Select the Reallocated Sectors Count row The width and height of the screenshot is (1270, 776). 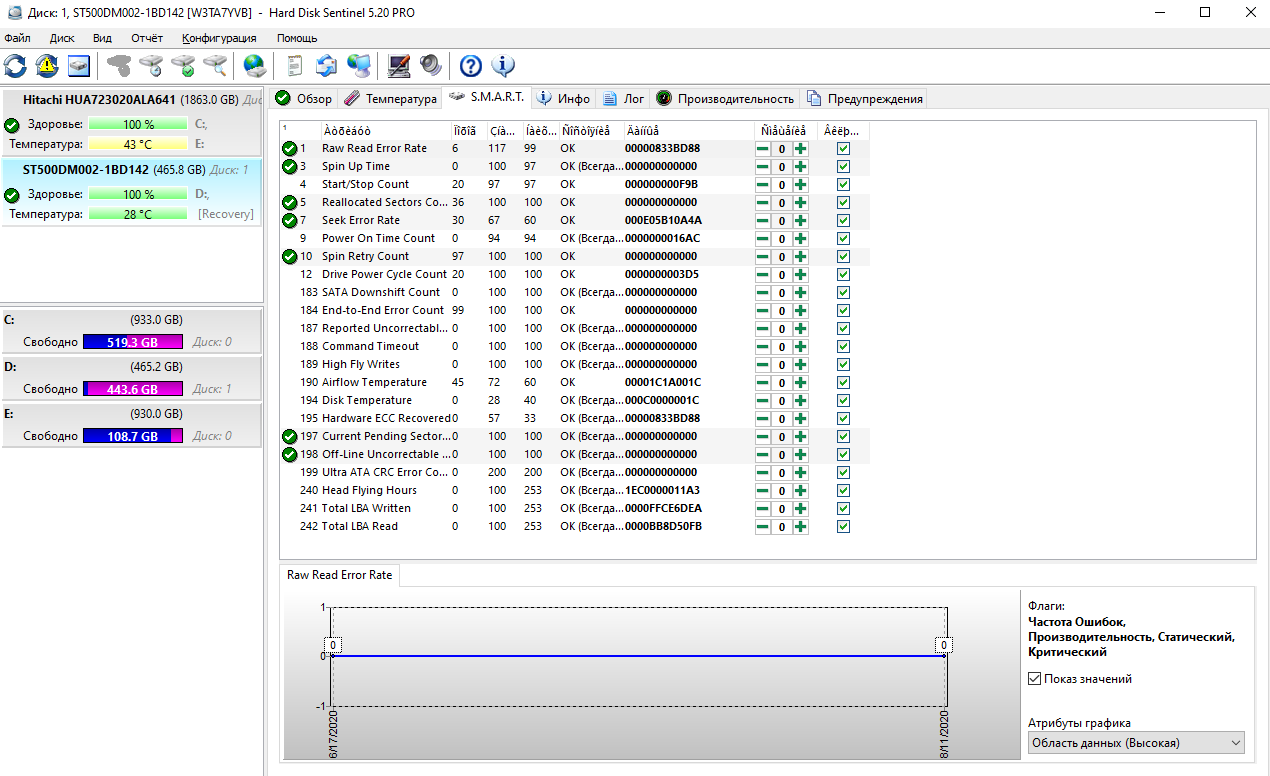(385, 202)
